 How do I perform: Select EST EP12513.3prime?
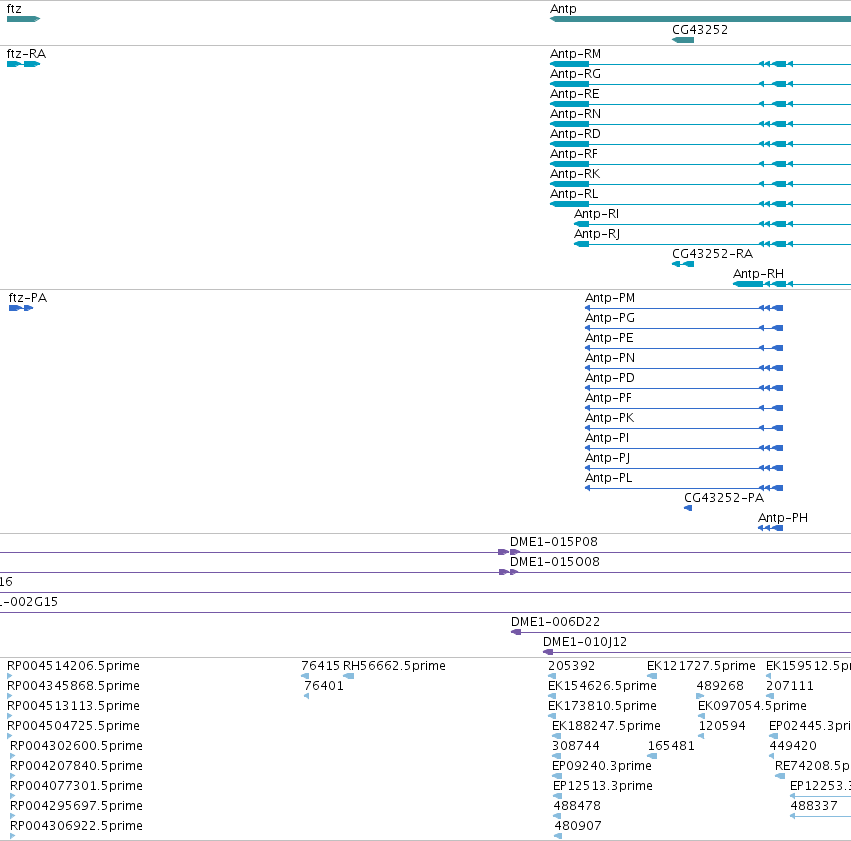pyautogui.click(x=602, y=786)
